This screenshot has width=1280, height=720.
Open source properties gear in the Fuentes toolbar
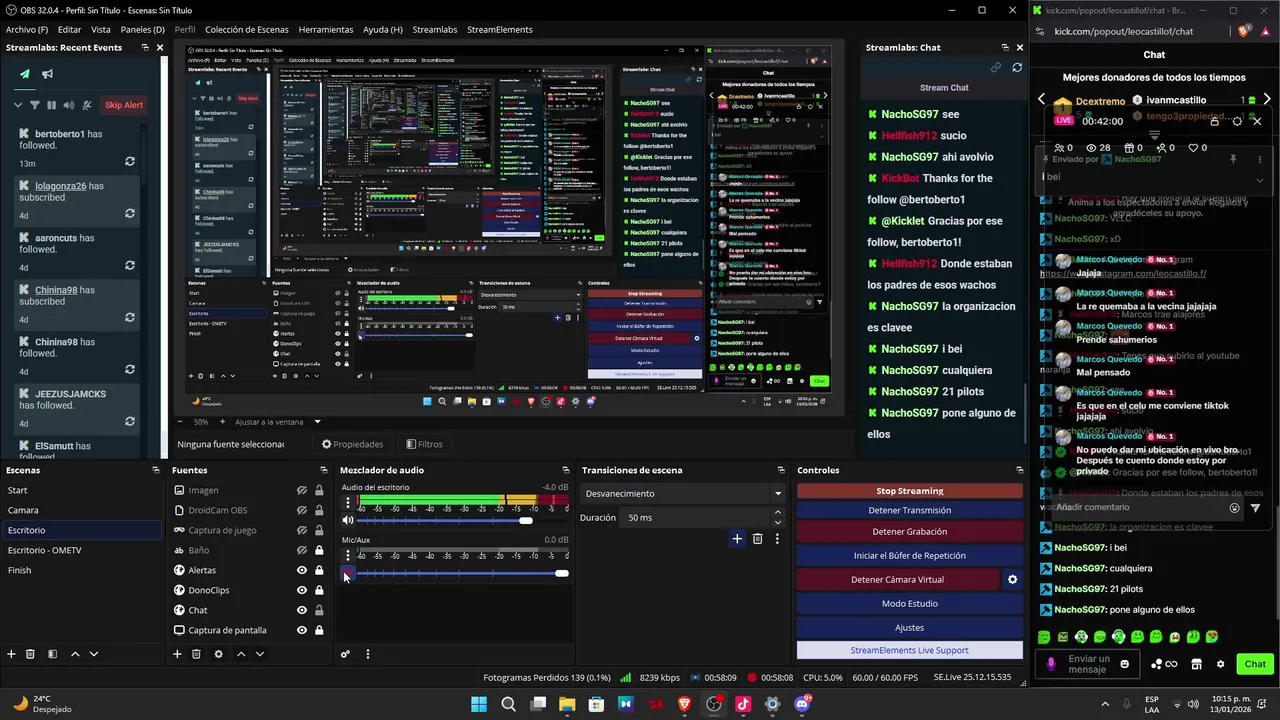click(218, 654)
